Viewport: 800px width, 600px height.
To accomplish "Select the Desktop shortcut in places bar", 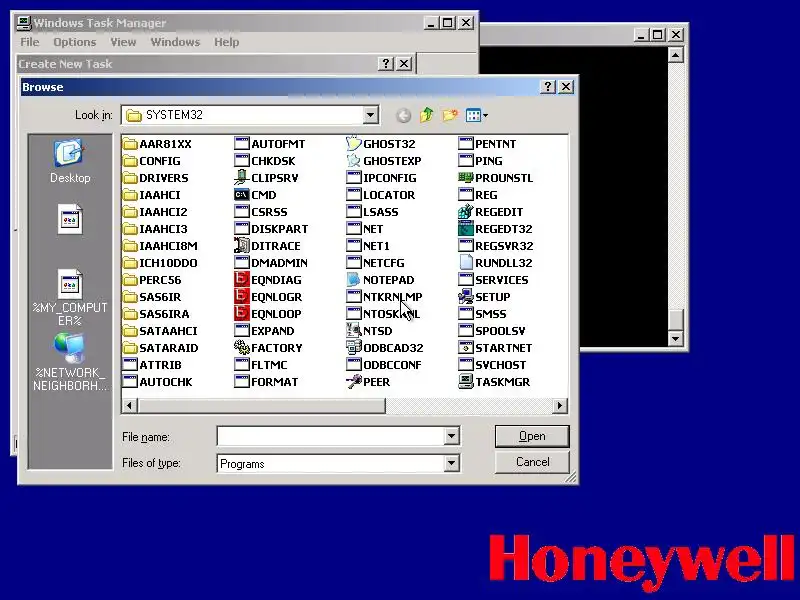I will (70, 161).
